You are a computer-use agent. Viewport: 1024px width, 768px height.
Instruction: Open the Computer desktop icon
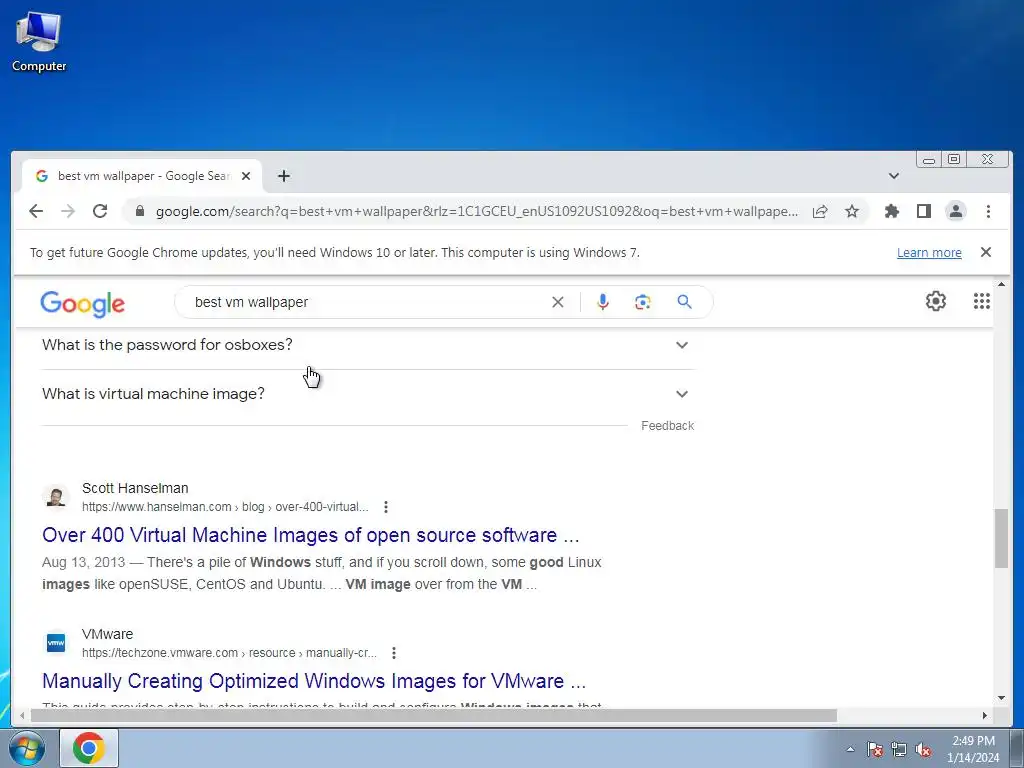[39, 42]
